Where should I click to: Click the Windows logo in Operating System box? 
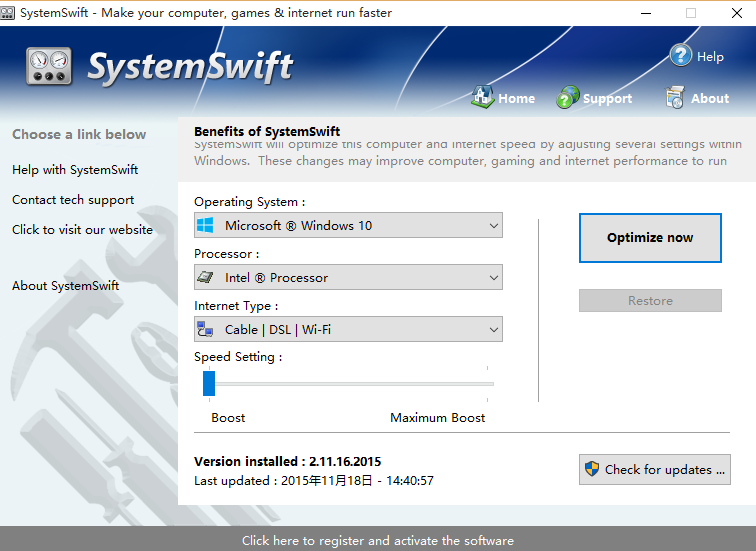pyautogui.click(x=206, y=226)
